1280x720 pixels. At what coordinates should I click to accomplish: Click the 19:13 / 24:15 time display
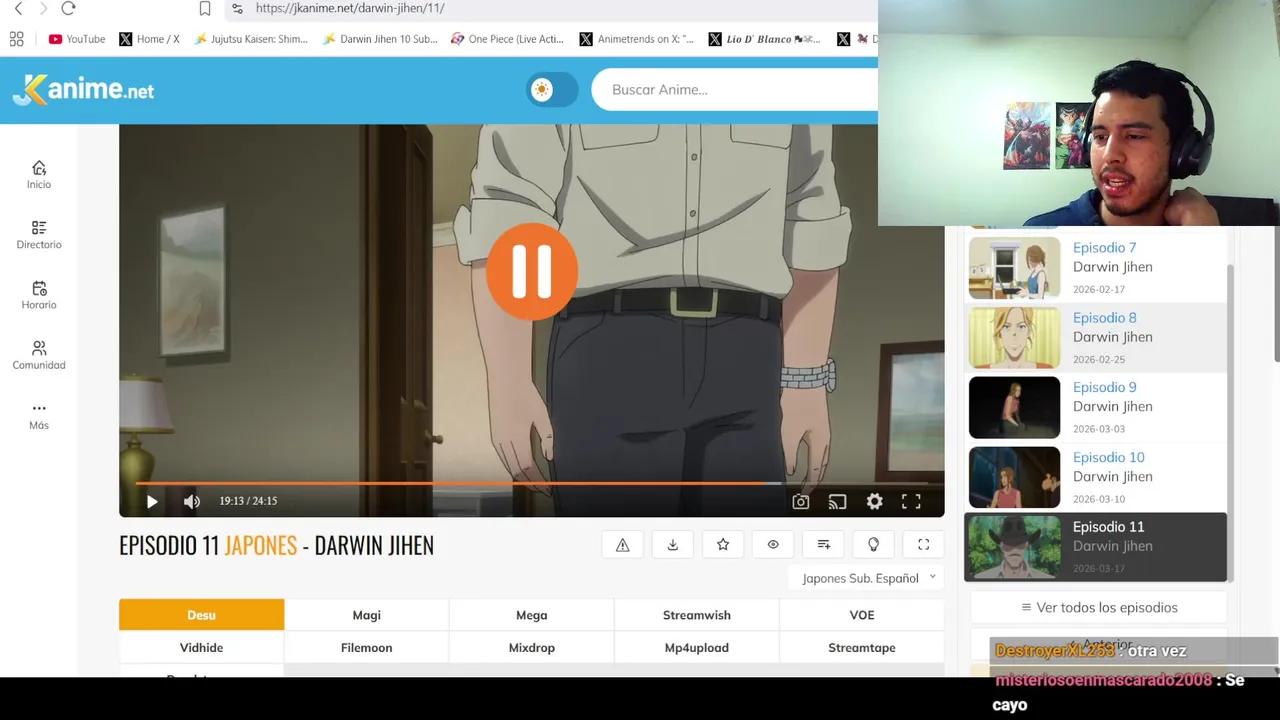[x=249, y=501]
